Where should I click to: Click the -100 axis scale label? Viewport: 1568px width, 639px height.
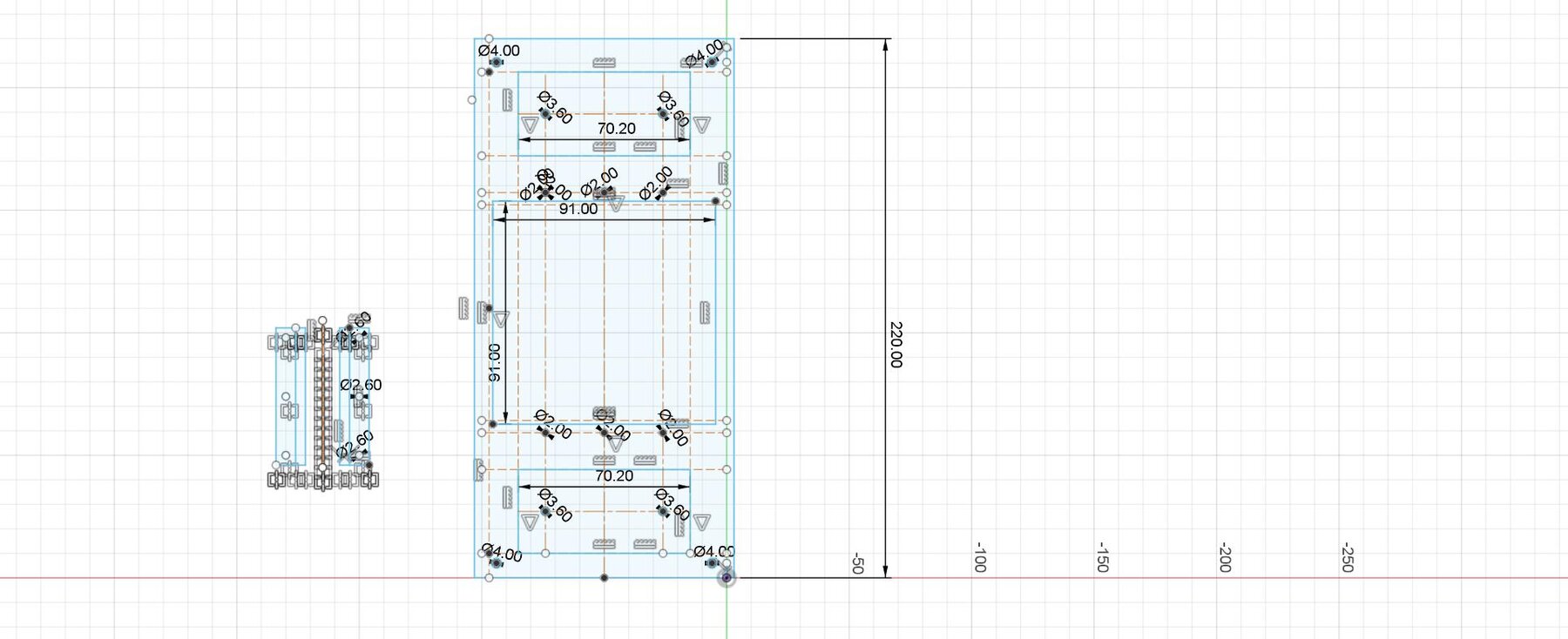[x=979, y=558]
